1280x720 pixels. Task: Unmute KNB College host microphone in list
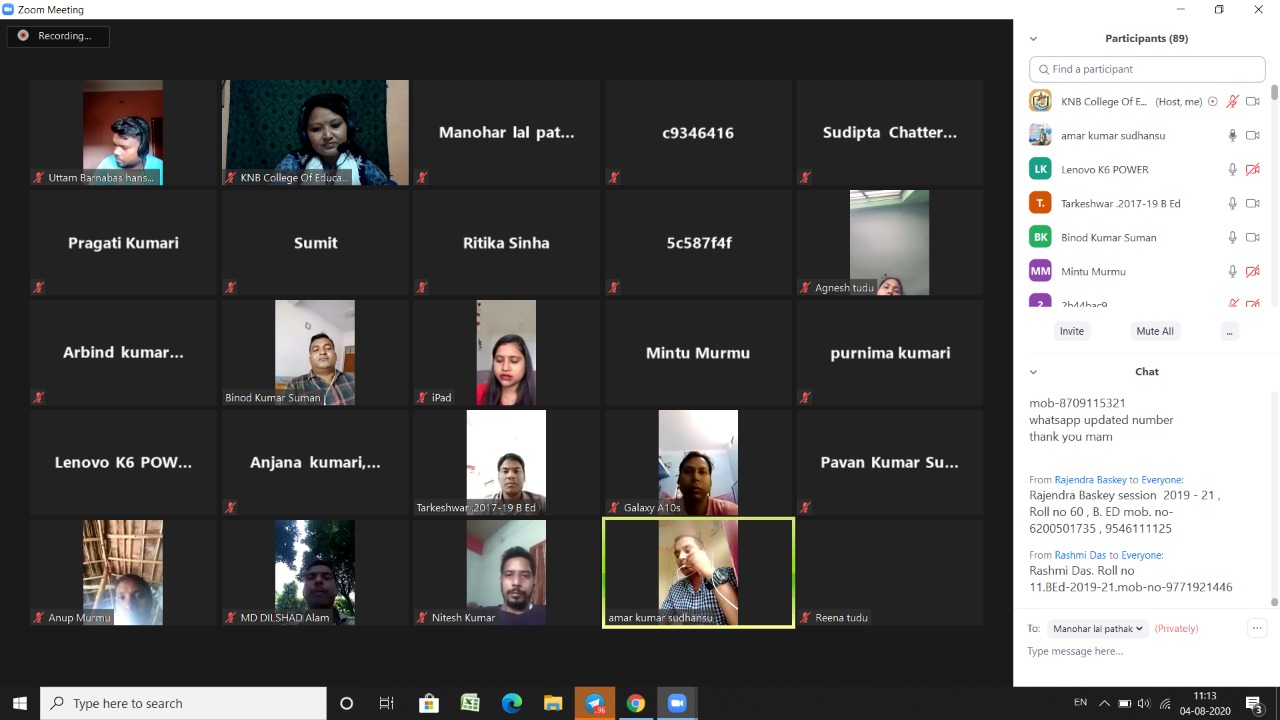[x=1232, y=101]
